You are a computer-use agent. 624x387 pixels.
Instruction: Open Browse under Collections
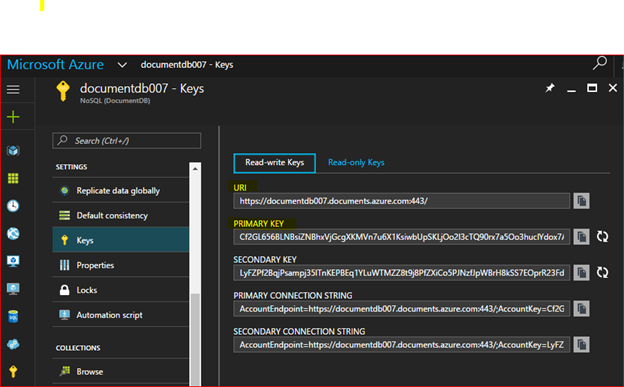click(x=121, y=371)
